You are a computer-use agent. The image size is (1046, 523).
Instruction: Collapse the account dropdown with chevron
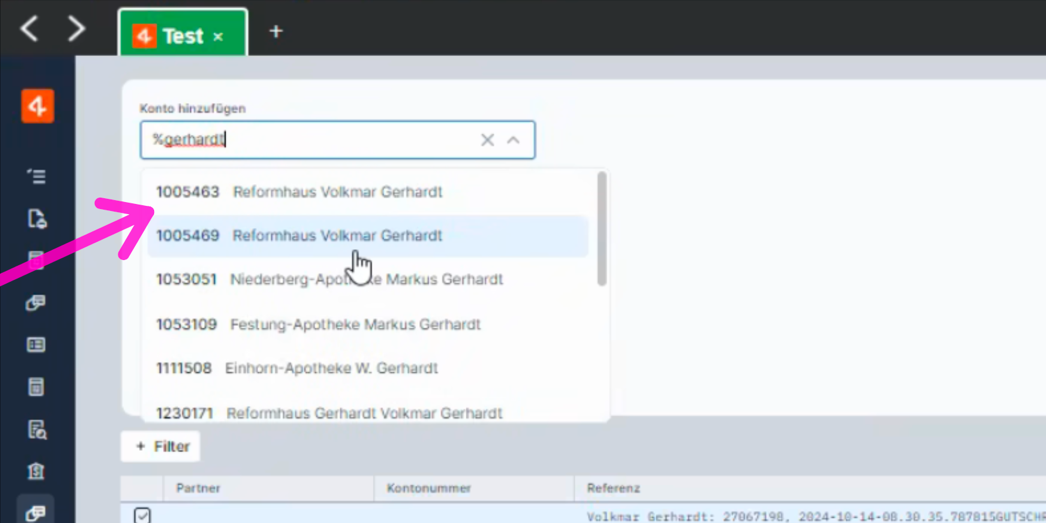[513, 139]
